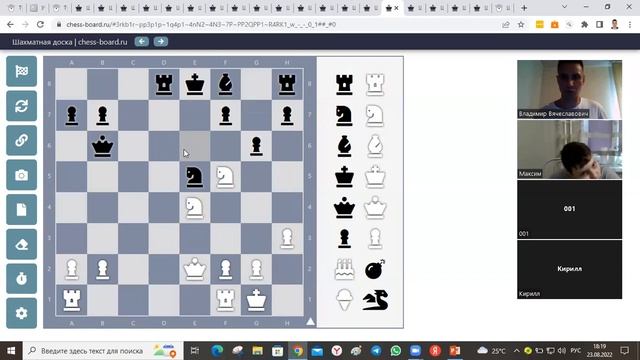640x360 pixels.
Task: Click the checkered flag icon in sidebar
Action: pyautogui.click(x=22, y=71)
